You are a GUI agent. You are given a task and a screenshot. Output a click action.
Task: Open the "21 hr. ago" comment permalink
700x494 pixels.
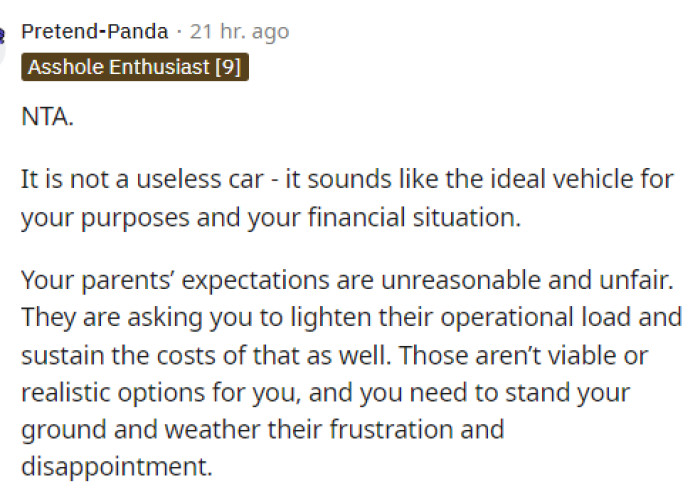click(x=239, y=32)
